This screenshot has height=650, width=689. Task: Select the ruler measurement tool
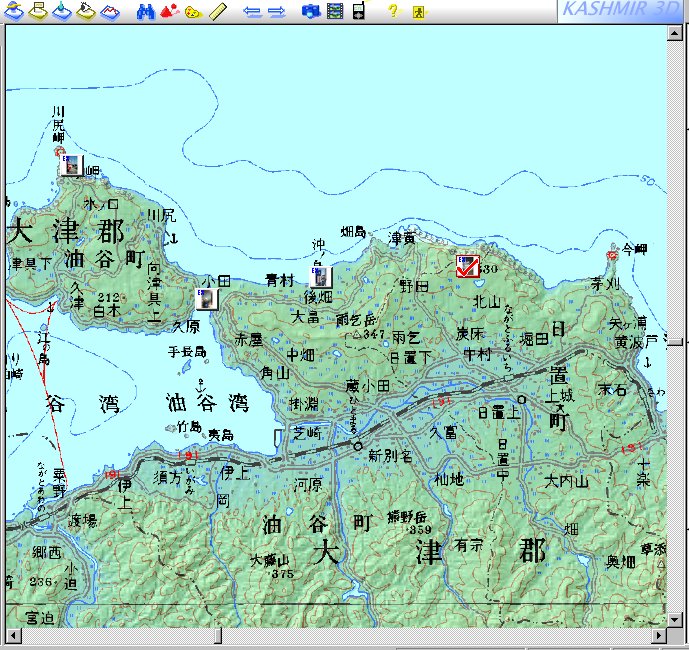[x=217, y=12]
